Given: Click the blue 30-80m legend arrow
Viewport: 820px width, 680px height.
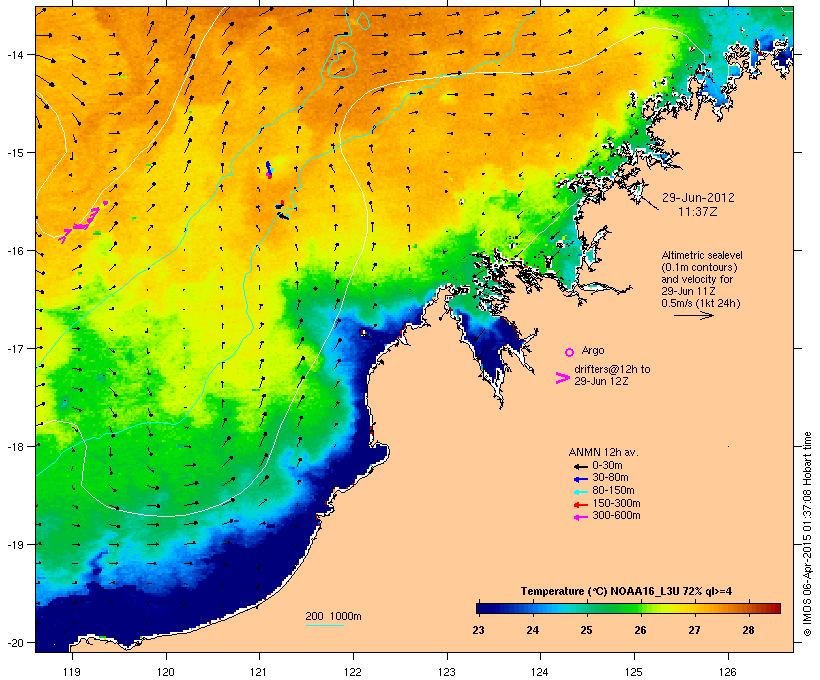Looking at the screenshot, I should coord(581,479).
